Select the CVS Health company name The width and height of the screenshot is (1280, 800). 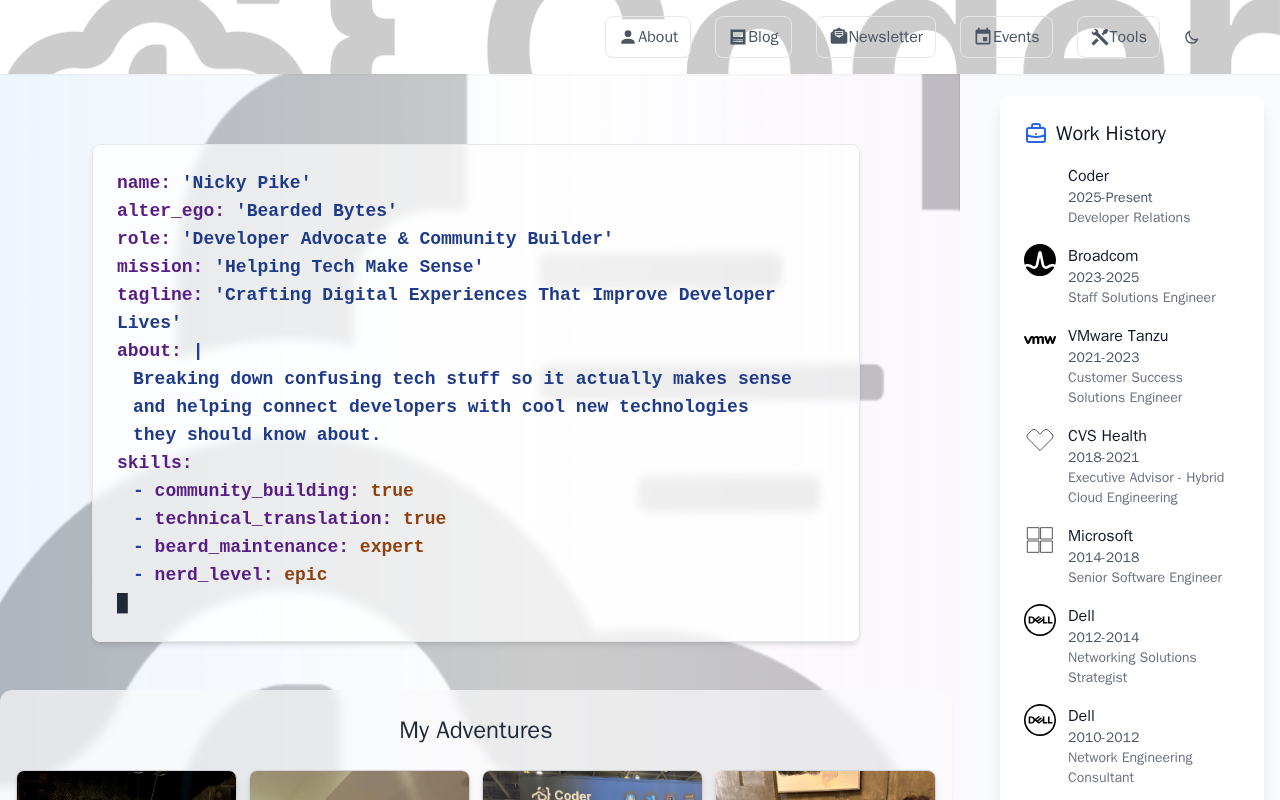(x=1107, y=436)
